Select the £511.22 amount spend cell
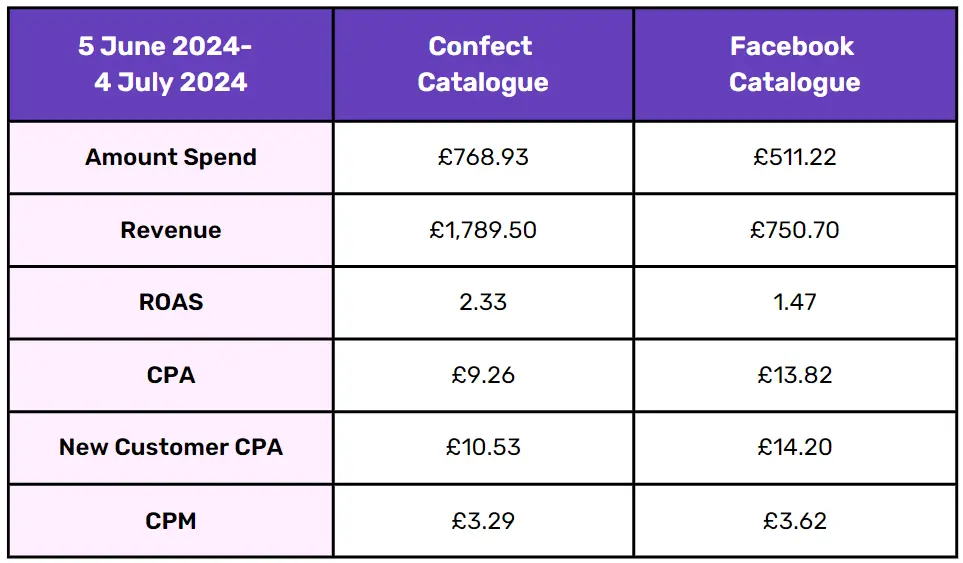This screenshot has width=963, height=563. click(x=794, y=157)
